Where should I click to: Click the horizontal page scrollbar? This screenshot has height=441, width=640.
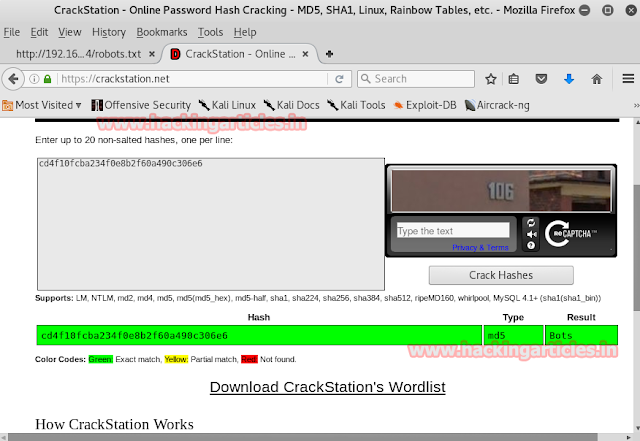pyautogui.click(x=302, y=437)
